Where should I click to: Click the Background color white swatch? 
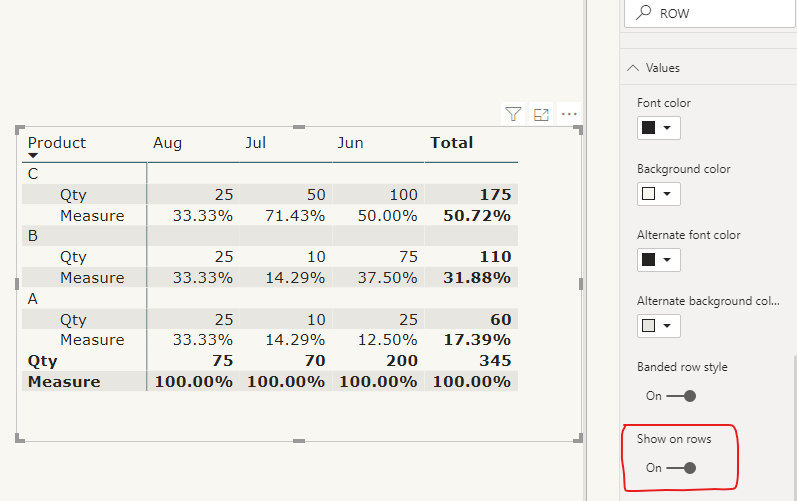pos(649,194)
